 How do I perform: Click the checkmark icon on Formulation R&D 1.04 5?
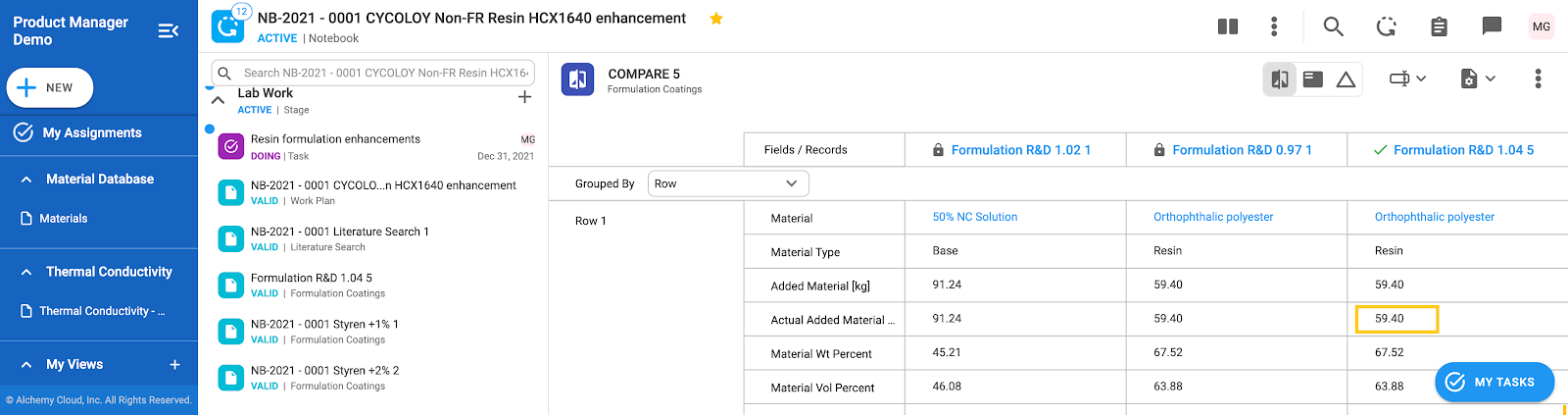[1380, 150]
